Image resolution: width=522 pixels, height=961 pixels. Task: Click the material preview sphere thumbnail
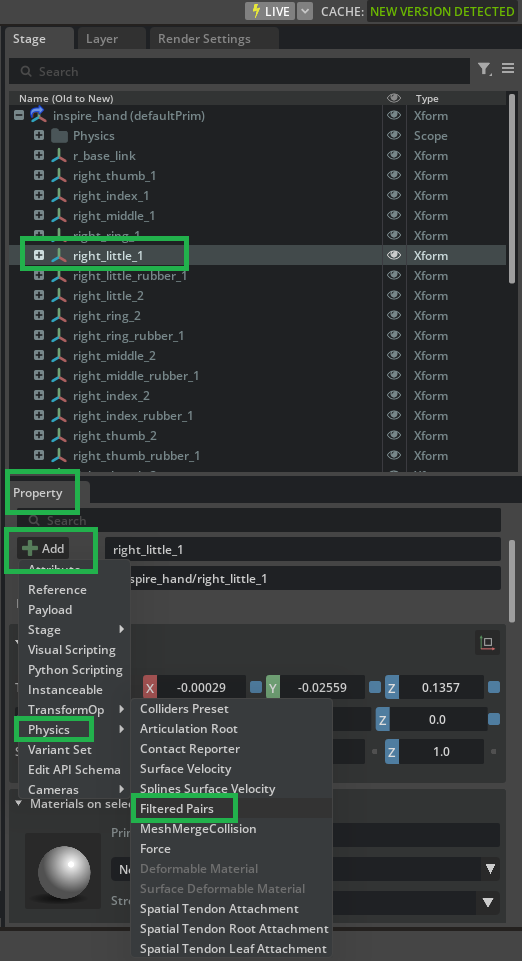click(x=63, y=870)
